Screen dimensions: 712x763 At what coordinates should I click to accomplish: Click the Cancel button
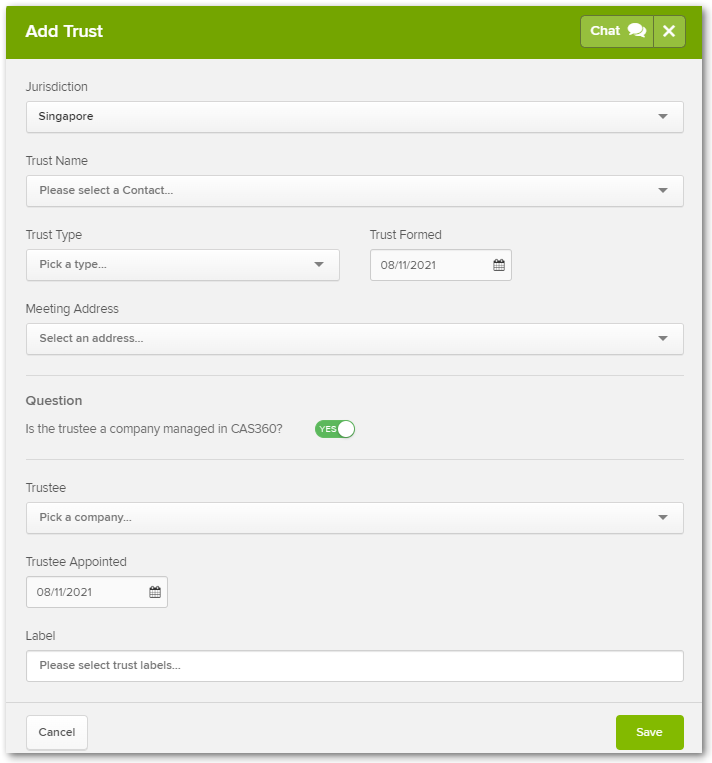(57, 732)
